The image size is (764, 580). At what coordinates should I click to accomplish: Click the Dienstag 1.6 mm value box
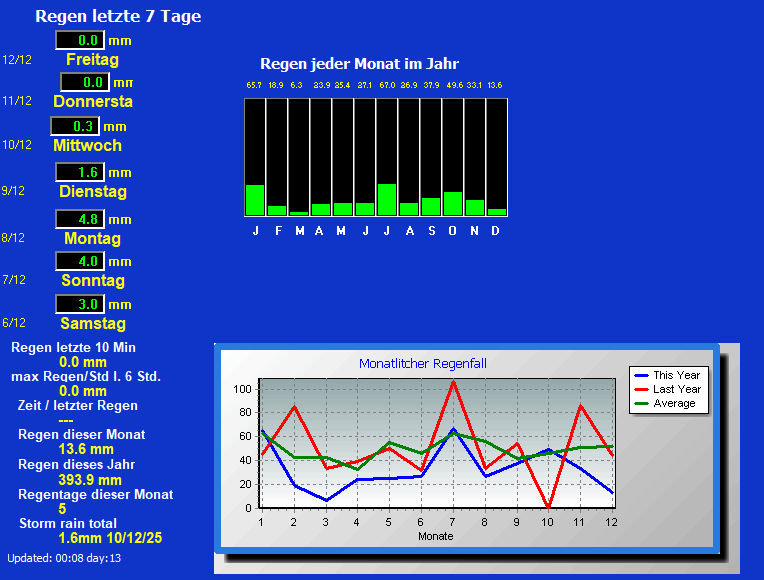(79, 172)
